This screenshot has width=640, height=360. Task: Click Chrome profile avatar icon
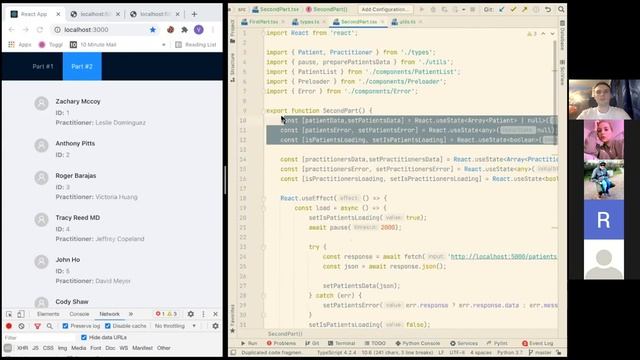click(198, 29)
